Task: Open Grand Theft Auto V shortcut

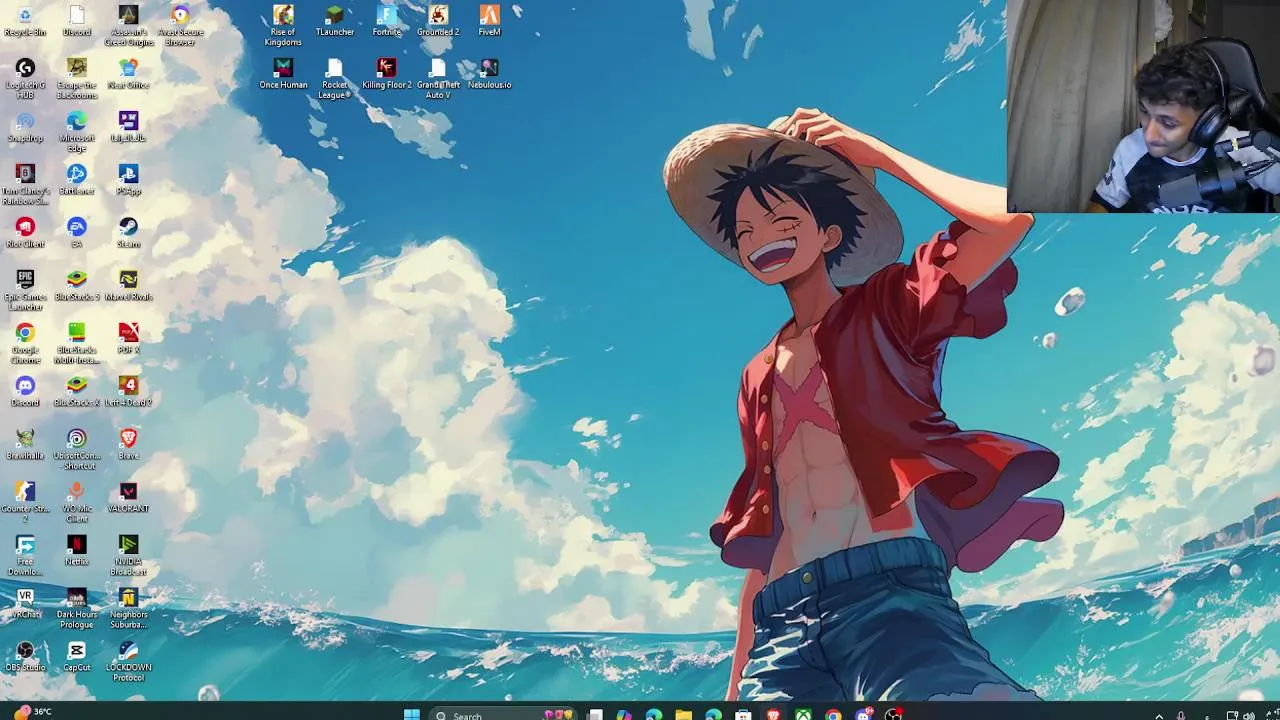Action: pyautogui.click(x=438, y=79)
